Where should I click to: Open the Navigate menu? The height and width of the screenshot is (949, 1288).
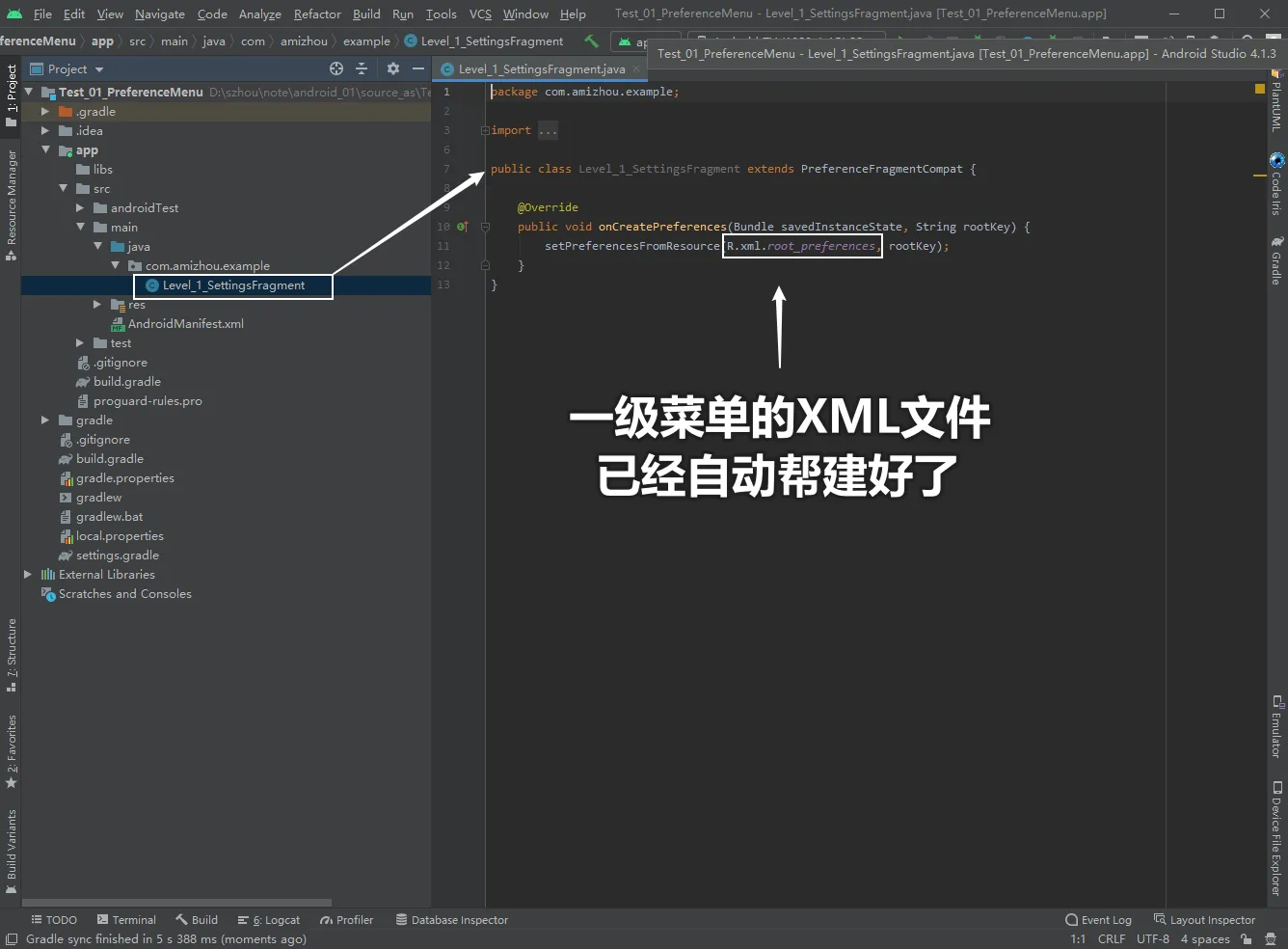click(x=160, y=14)
